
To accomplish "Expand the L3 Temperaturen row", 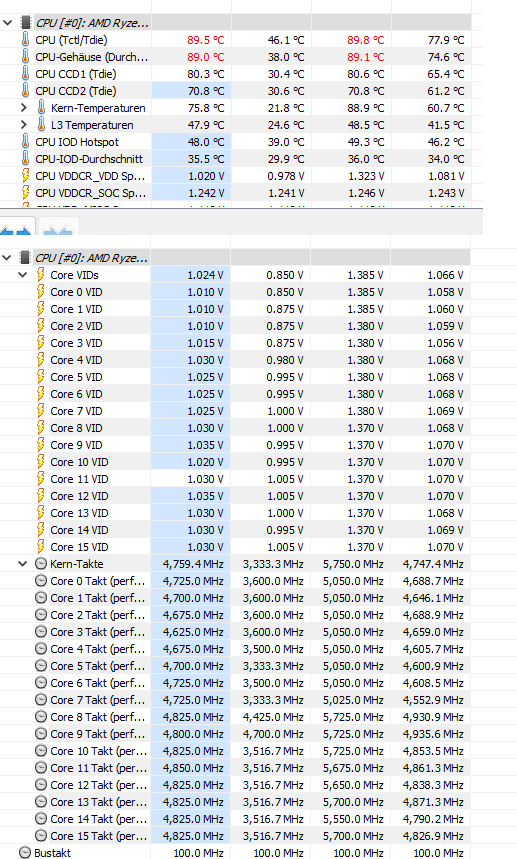I will tap(24, 125).
